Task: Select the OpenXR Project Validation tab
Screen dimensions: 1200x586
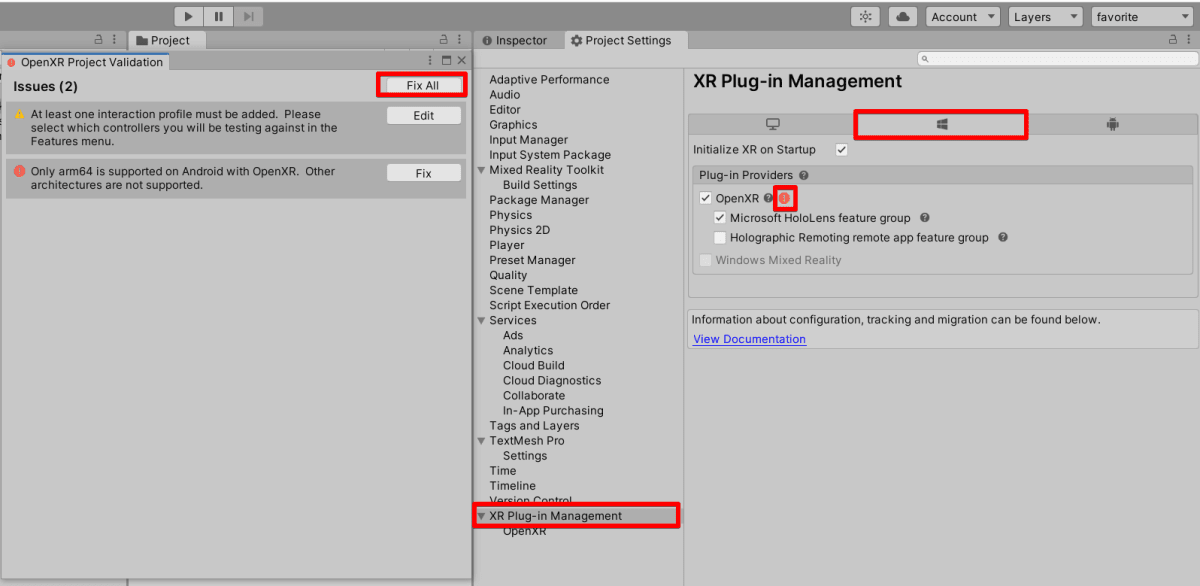Action: click(85, 62)
